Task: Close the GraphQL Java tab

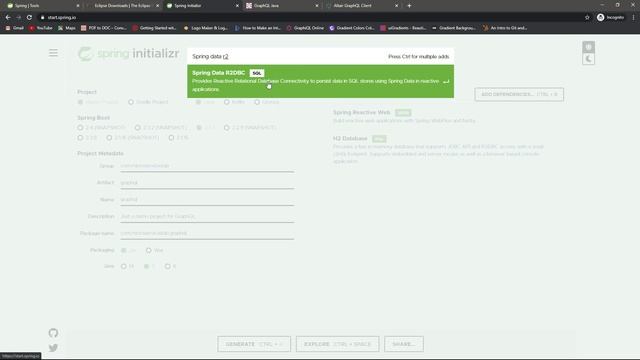Action: (316, 6)
